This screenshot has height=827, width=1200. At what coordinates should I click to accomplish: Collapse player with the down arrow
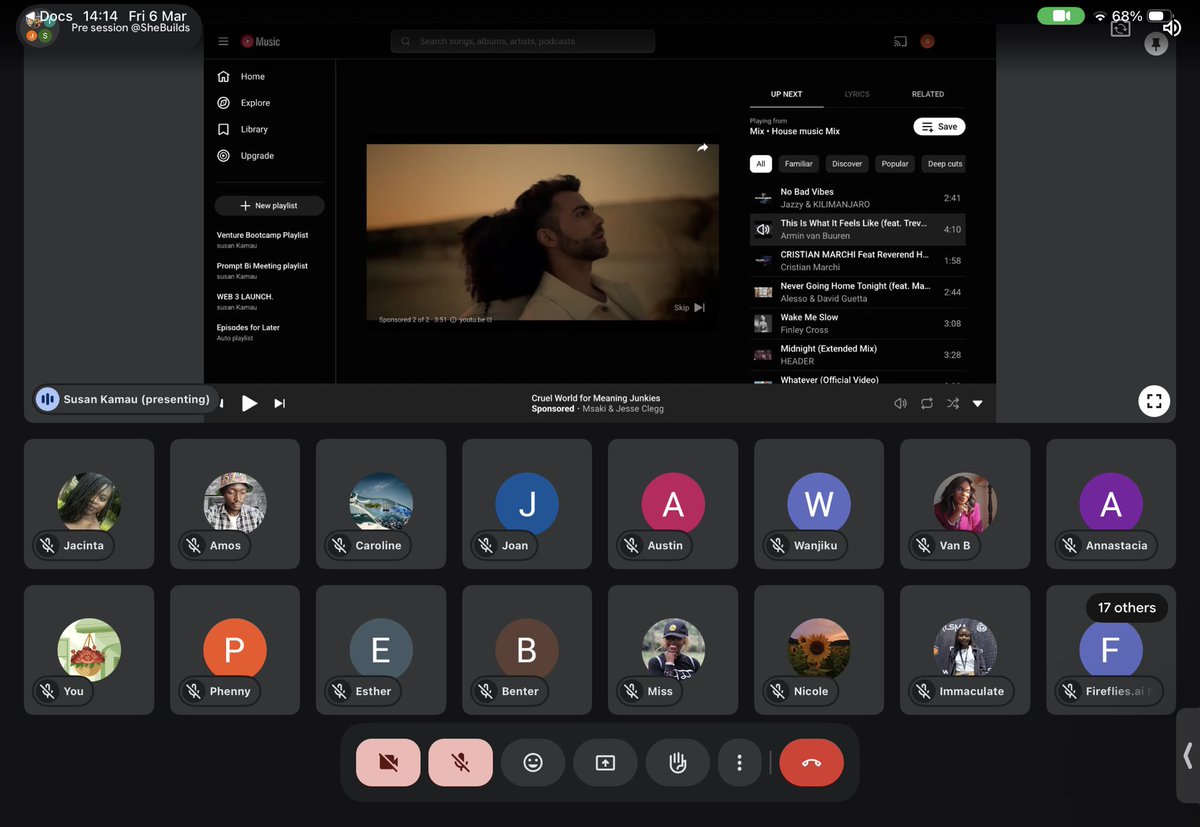click(x=978, y=403)
